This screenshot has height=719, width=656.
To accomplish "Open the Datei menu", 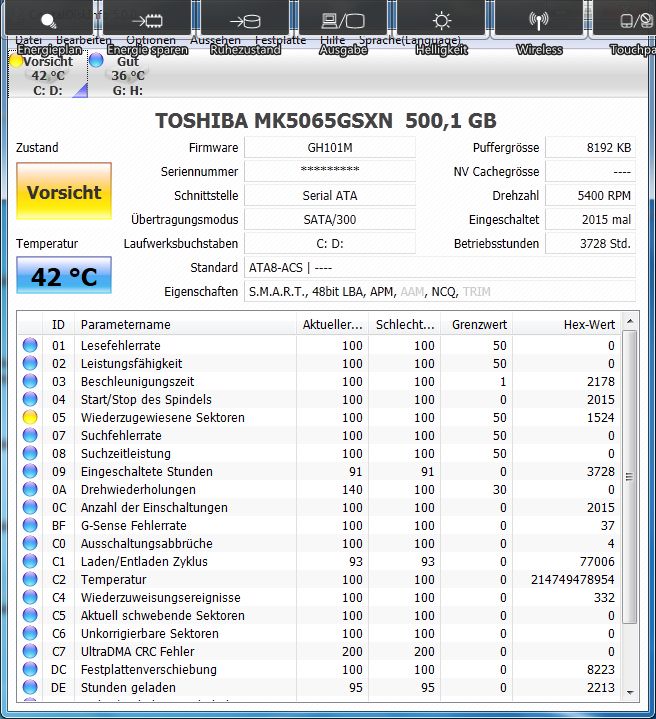I will click(x=28, y=40).
